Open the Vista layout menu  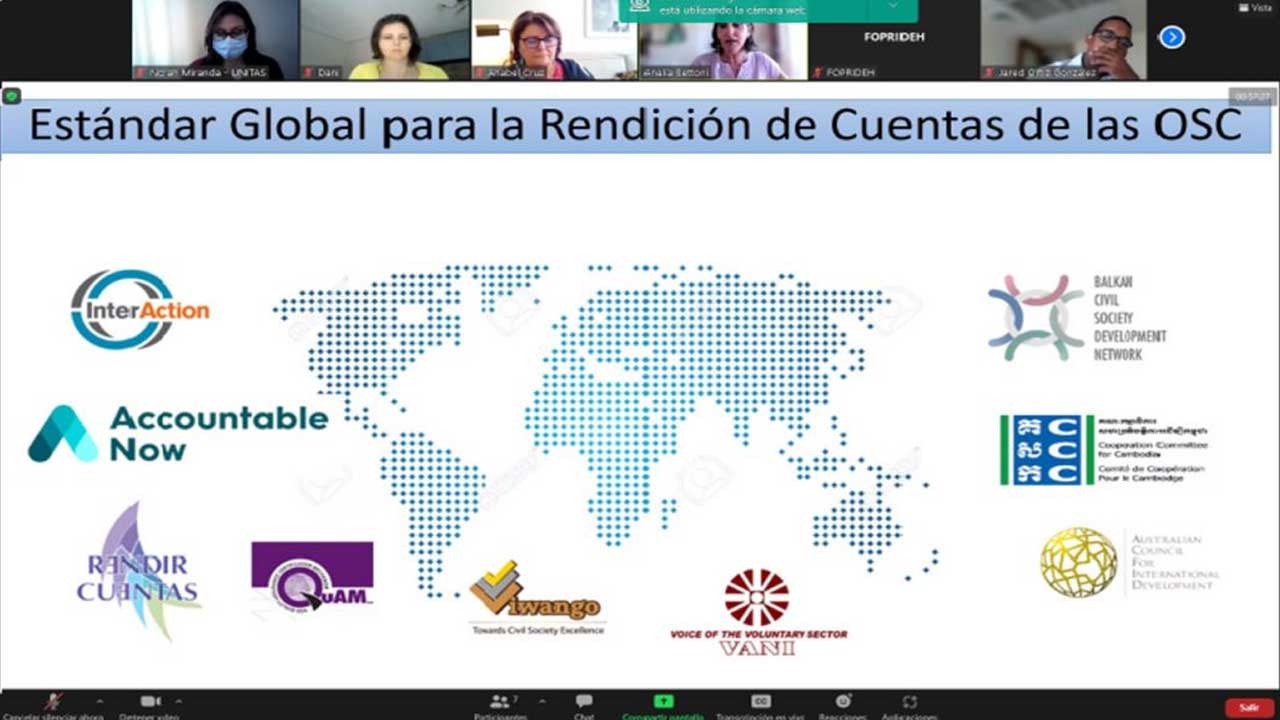[1256, 8]
